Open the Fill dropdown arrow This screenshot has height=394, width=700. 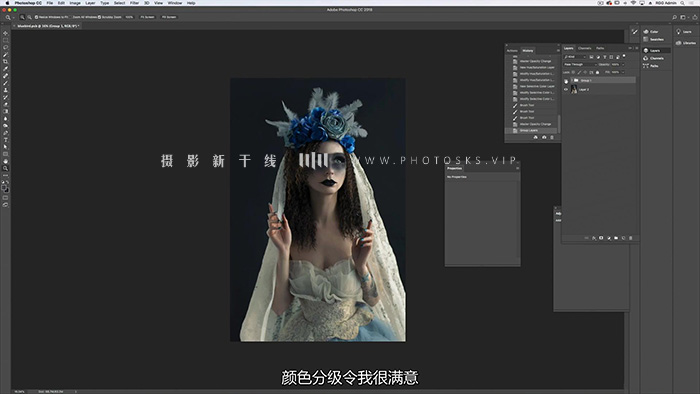pyautogui.click(x=623, y=72)
